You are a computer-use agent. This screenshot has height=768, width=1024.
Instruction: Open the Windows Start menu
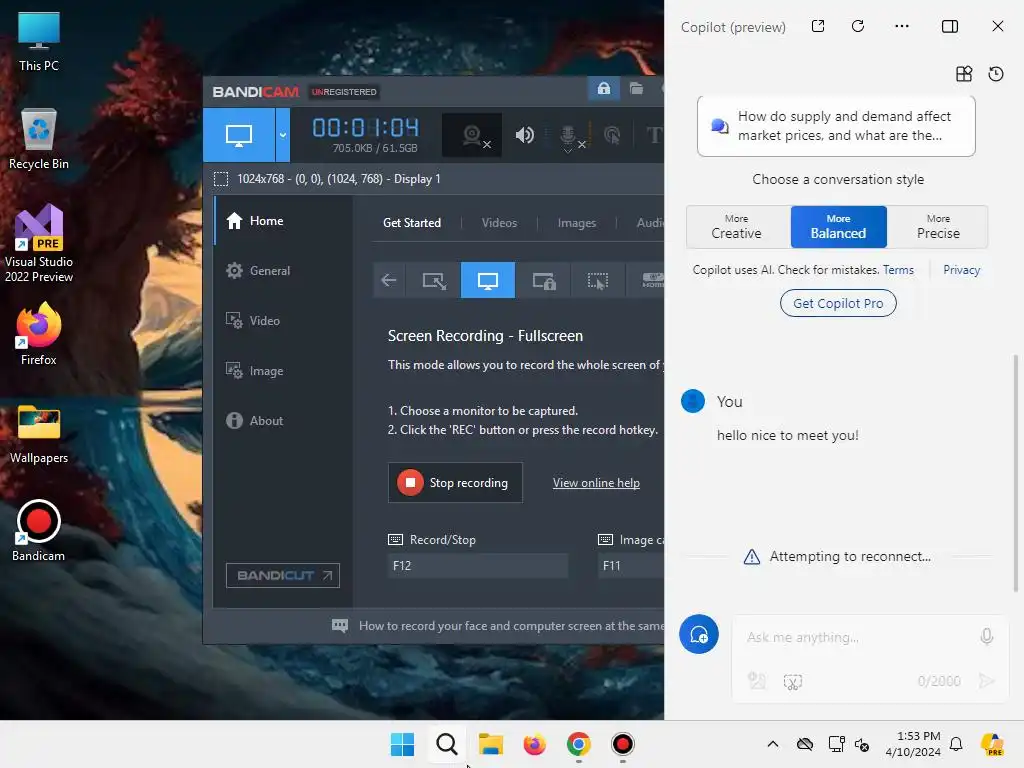pyautogui.click(x=402, y=744)
